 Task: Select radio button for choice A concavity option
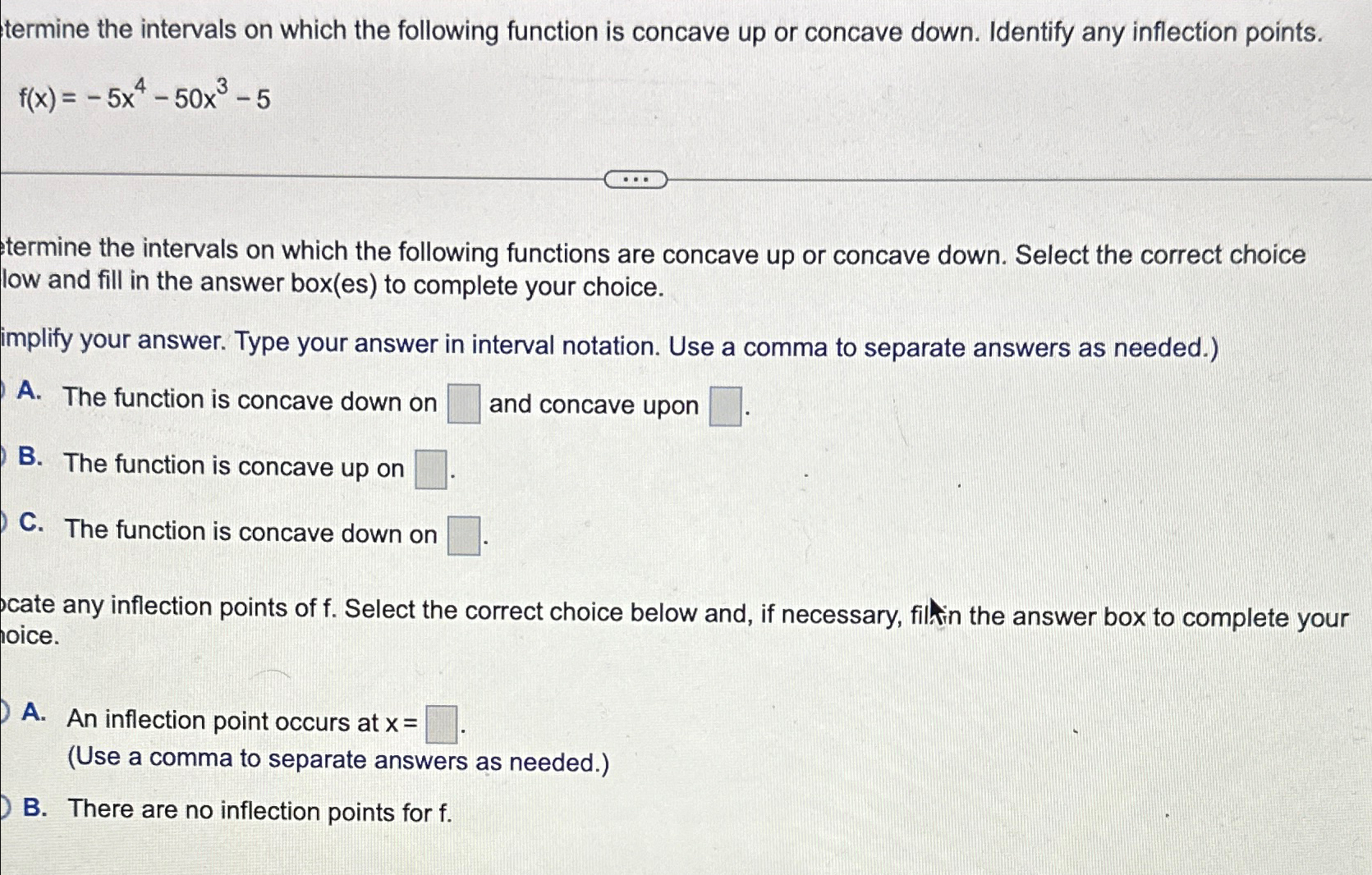pos(4,390)
